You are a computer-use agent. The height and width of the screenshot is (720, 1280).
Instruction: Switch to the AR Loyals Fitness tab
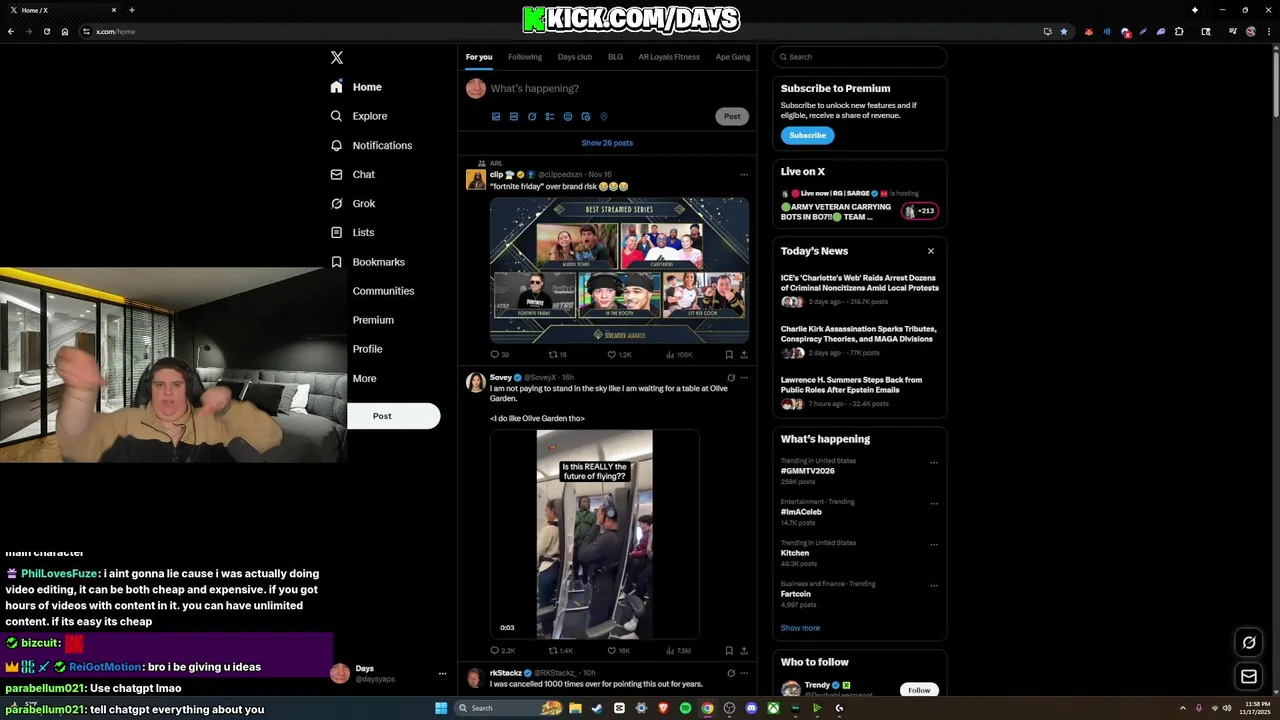(x=669, y=57)
